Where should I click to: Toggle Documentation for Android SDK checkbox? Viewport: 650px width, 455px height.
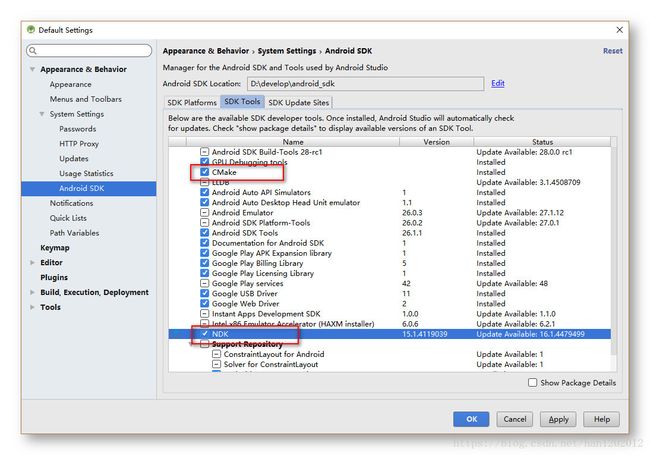pyautogui.click(x=204, y=243)
